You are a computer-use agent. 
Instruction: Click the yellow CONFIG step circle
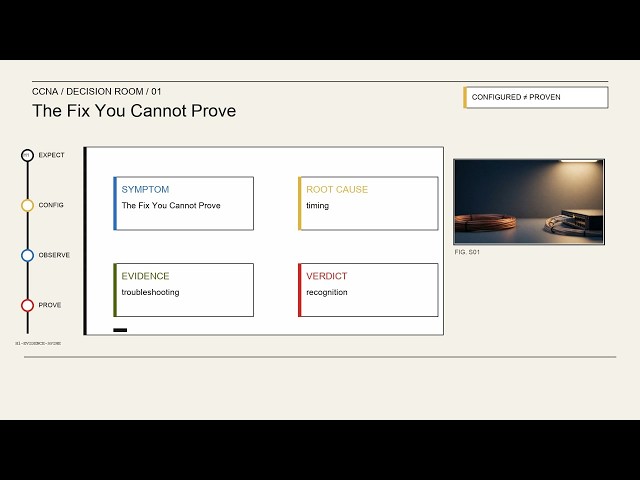pos(27,205)
